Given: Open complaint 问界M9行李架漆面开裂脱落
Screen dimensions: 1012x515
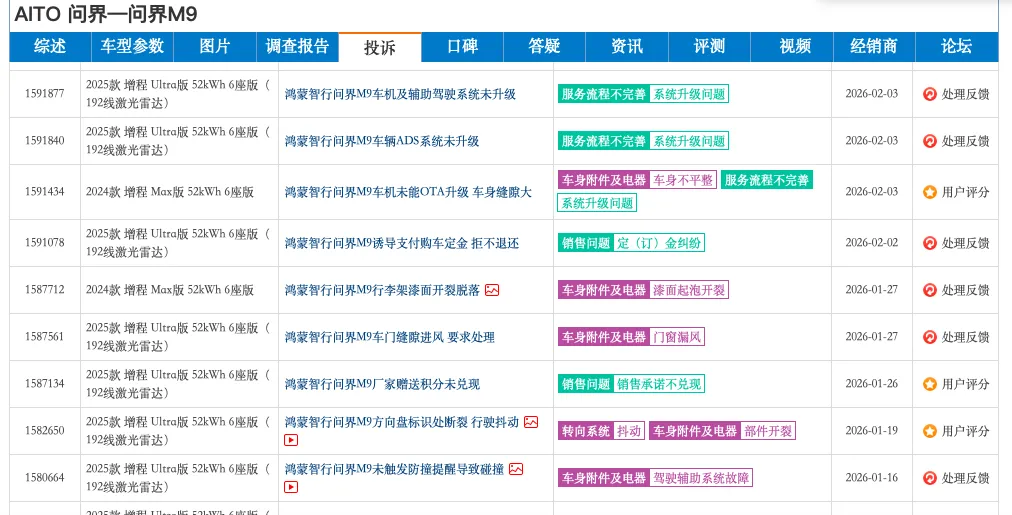Looking at the screenshot, I should tap(382, 290).
